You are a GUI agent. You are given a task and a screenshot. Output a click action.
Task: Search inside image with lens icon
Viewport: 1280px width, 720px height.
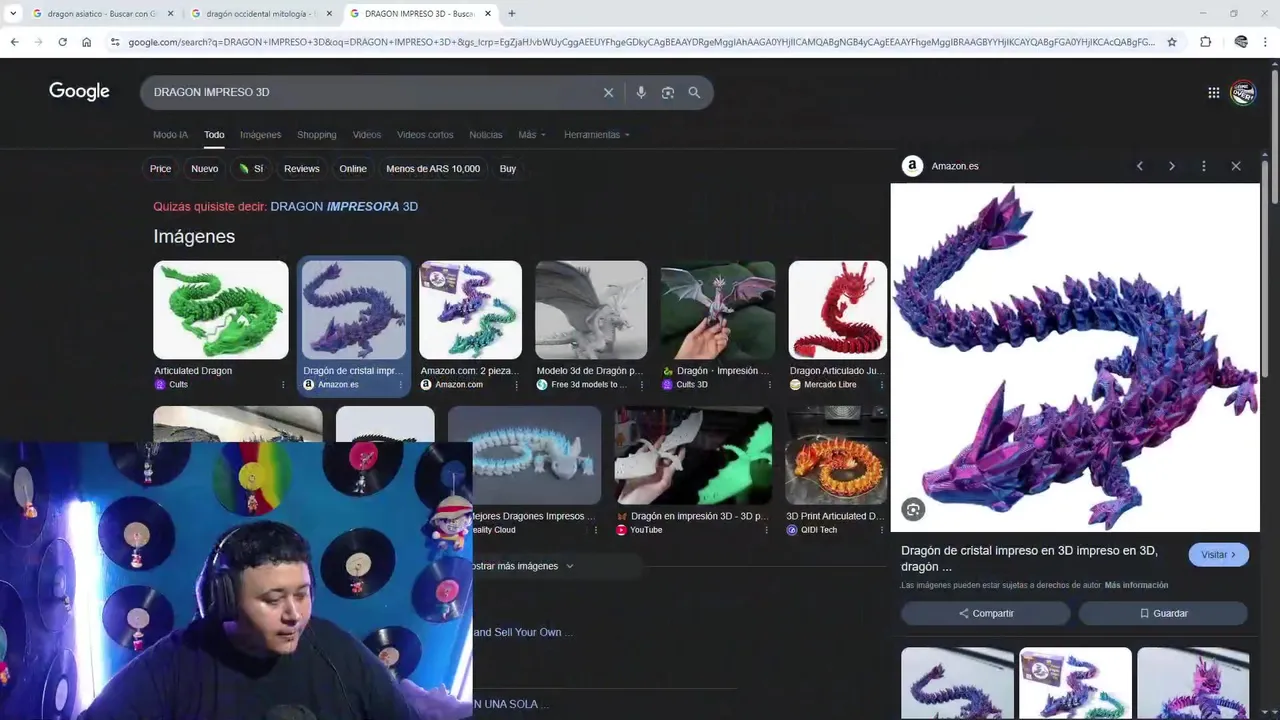click(912, 510)
